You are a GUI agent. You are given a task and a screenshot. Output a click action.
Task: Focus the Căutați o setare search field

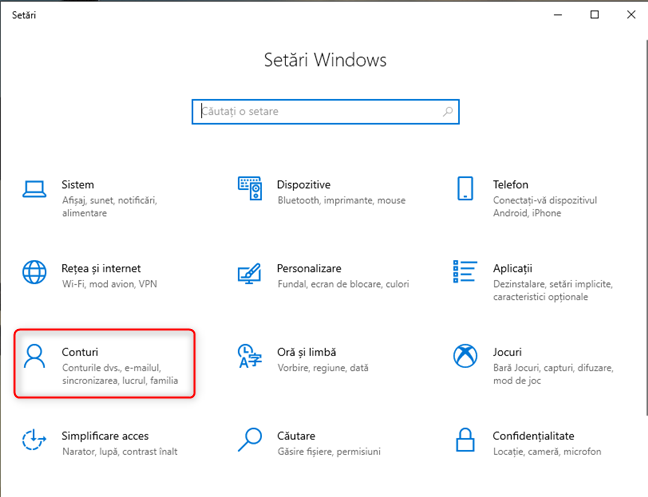click(x=326, y=112)
